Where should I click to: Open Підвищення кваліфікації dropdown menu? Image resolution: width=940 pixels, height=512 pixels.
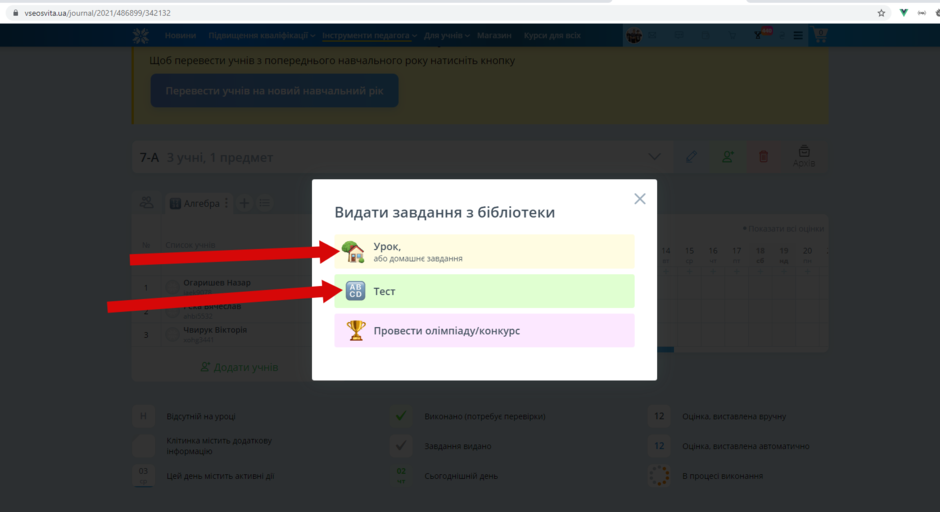[x=261, y=35]
